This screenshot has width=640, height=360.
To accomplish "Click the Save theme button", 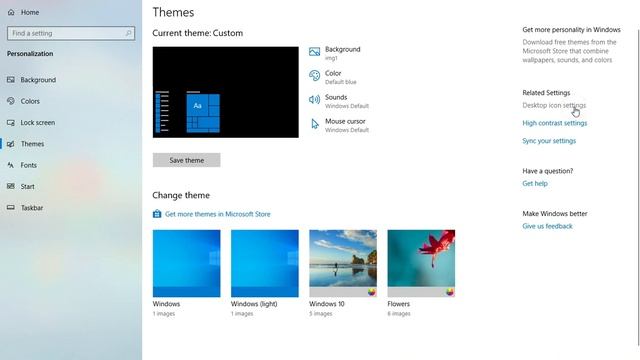I will click(187, 160).
